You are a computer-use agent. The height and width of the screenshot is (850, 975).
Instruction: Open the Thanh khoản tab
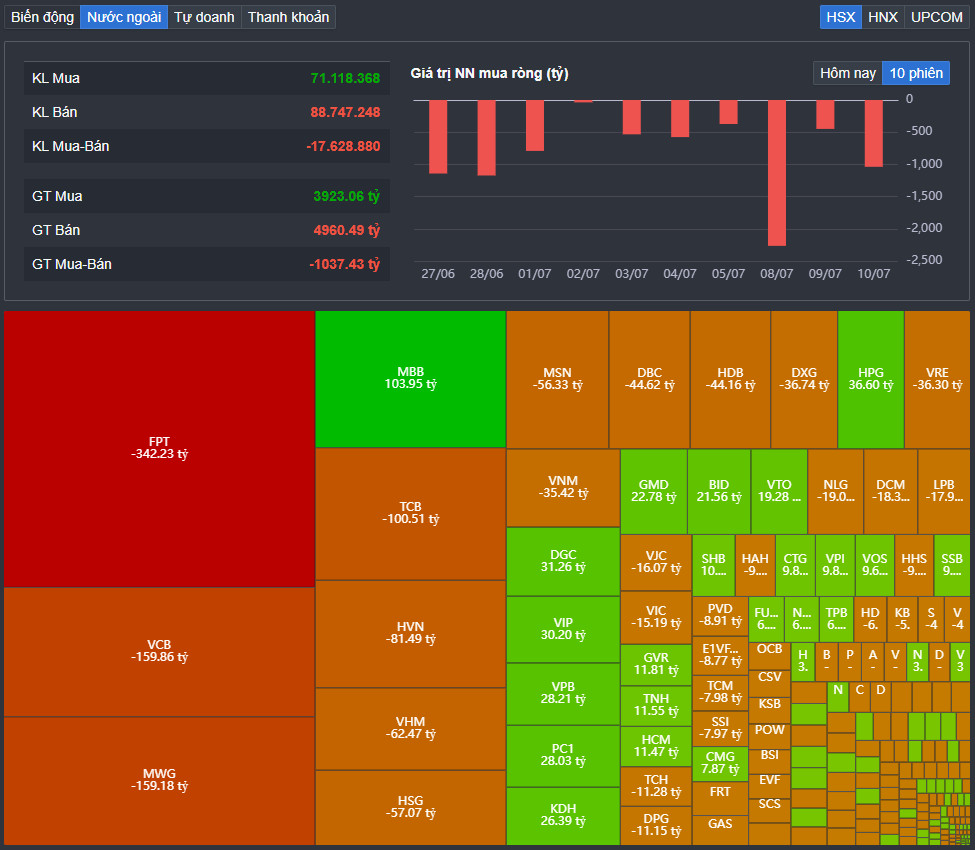288,17
